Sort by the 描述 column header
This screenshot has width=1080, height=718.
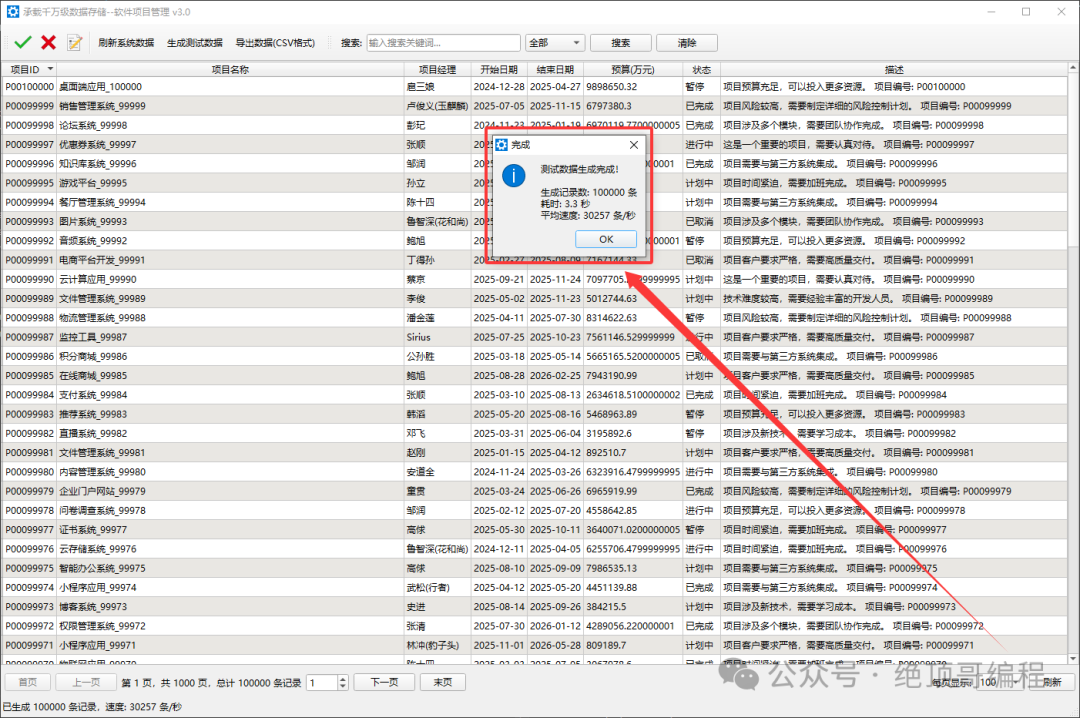tap(894, 70)
